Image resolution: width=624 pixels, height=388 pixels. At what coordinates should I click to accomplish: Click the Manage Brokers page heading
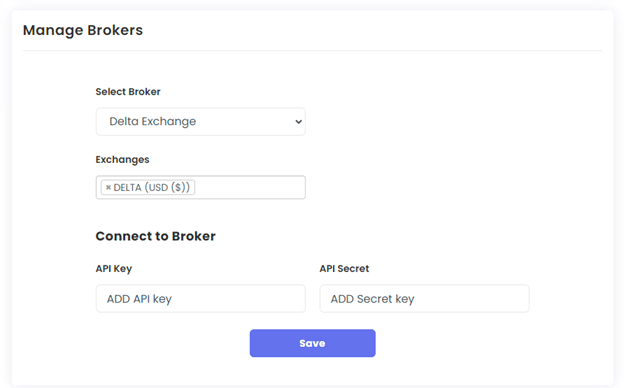[83, 30]
